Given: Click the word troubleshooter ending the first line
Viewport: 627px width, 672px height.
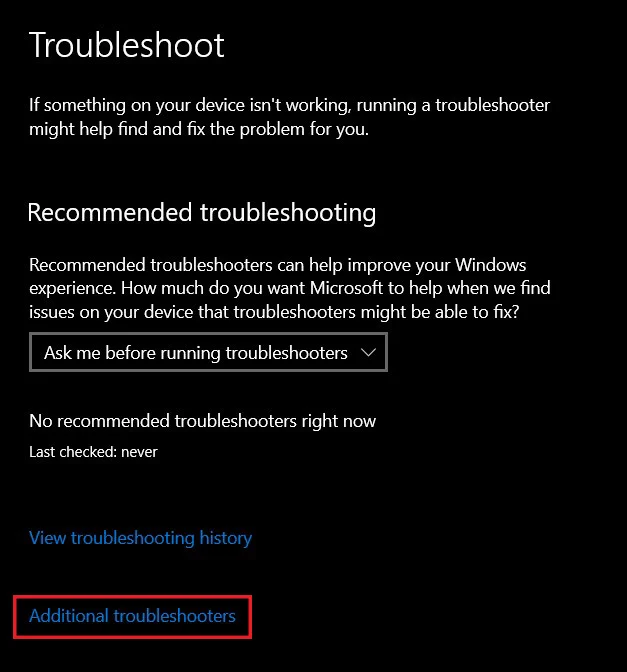Looking at the screenshot, I should point(492,105).
